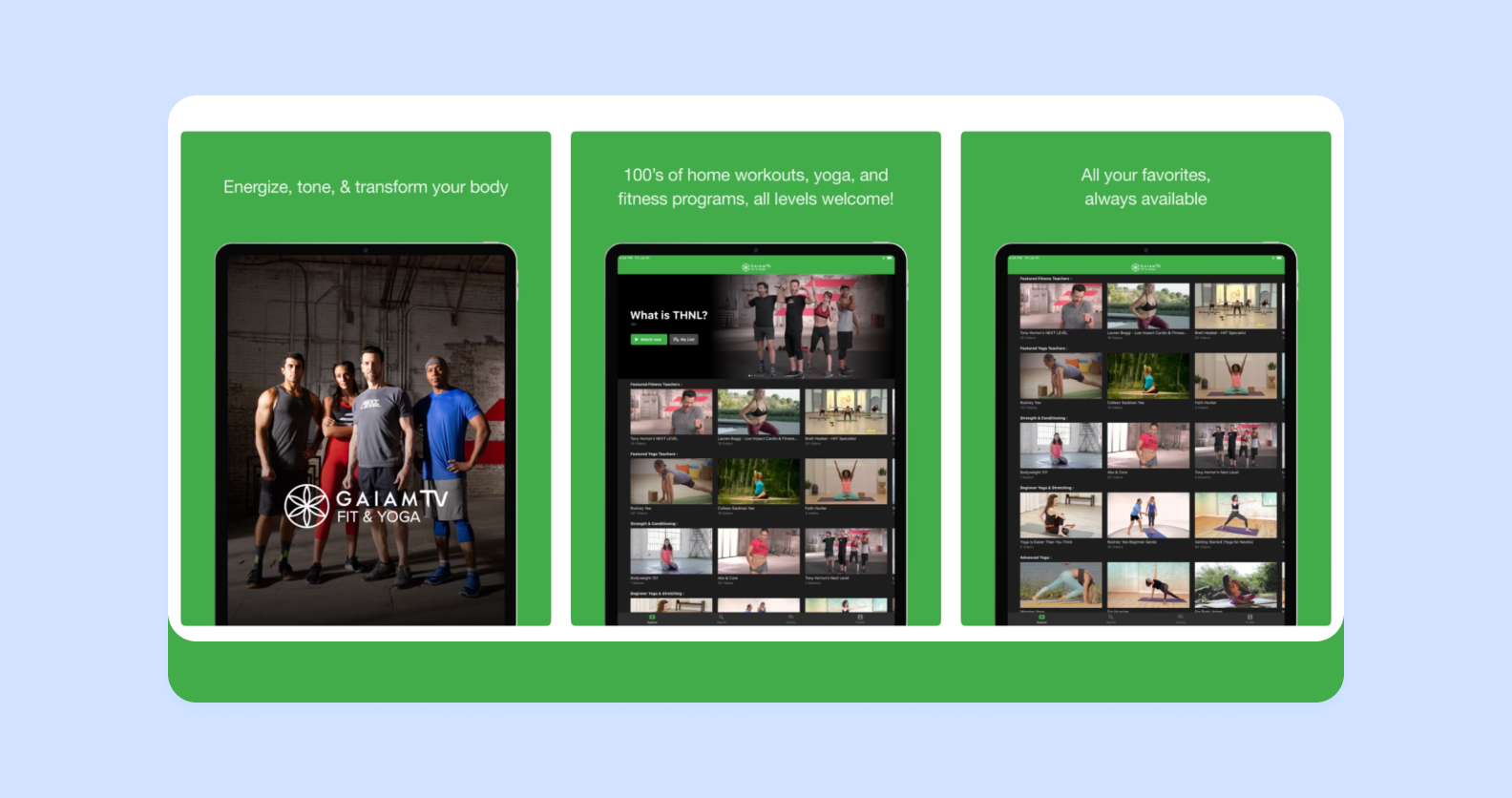The height and width of the screenshot is (798, 1512).
Task: Tap Profile tab icon on the What is THNL iPad
Action: click(860, 619)
